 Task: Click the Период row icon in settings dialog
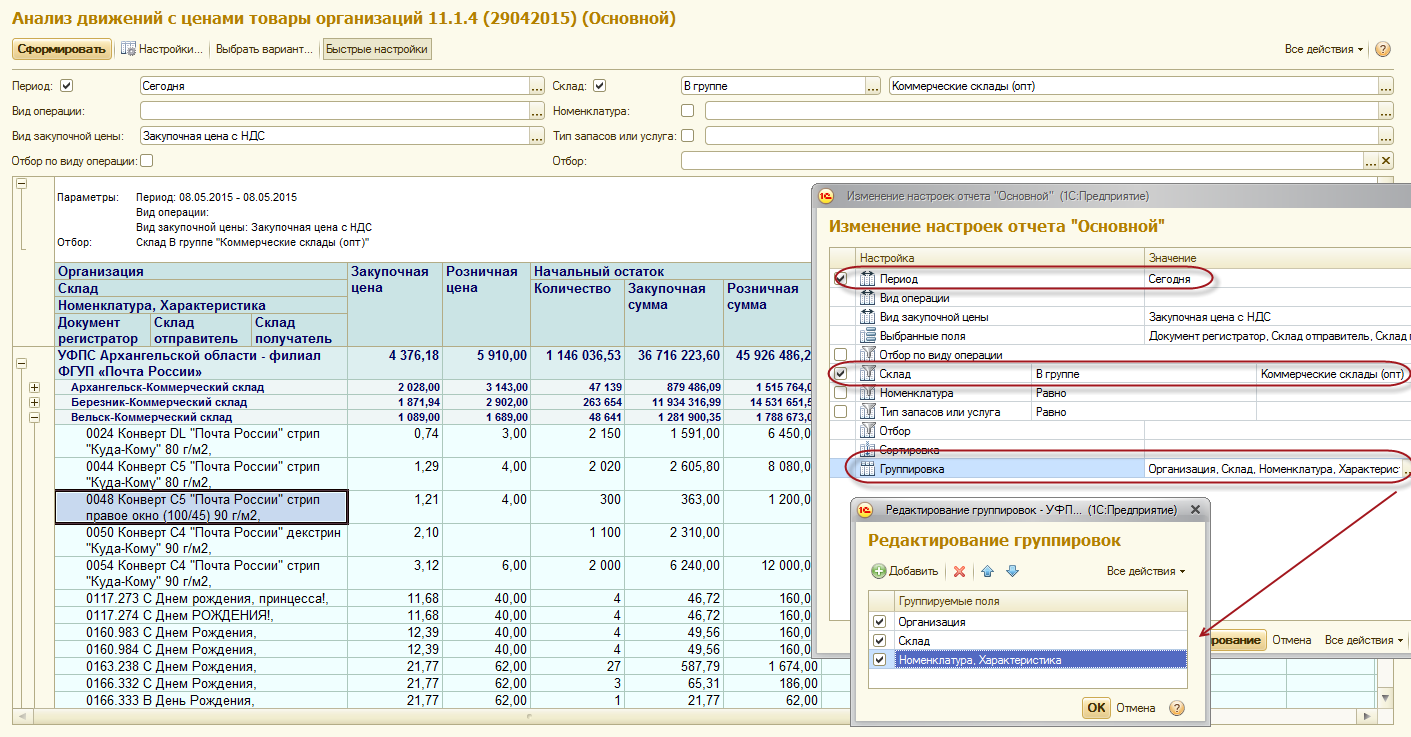pyautogui.click(x=867, y=279)
